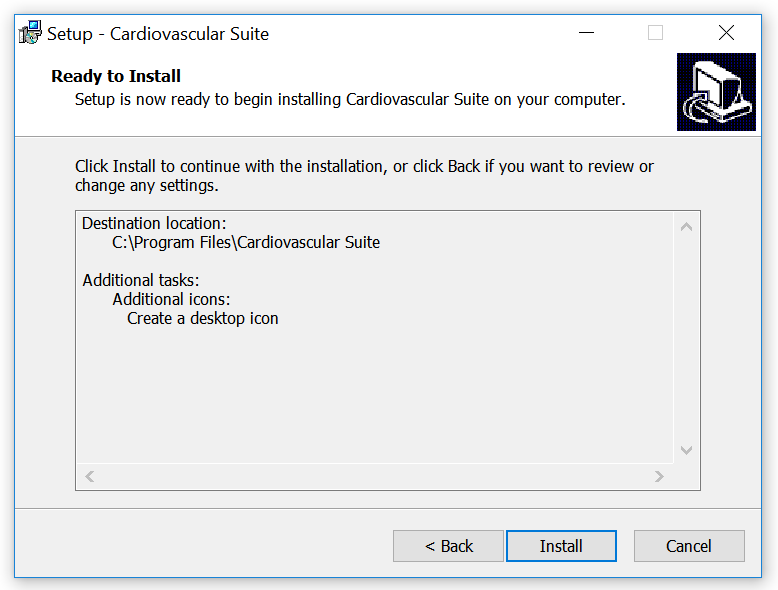Click the summary box scroll down arrow
The height and width of the screenshot is (590, 778).
pos(687,450)
